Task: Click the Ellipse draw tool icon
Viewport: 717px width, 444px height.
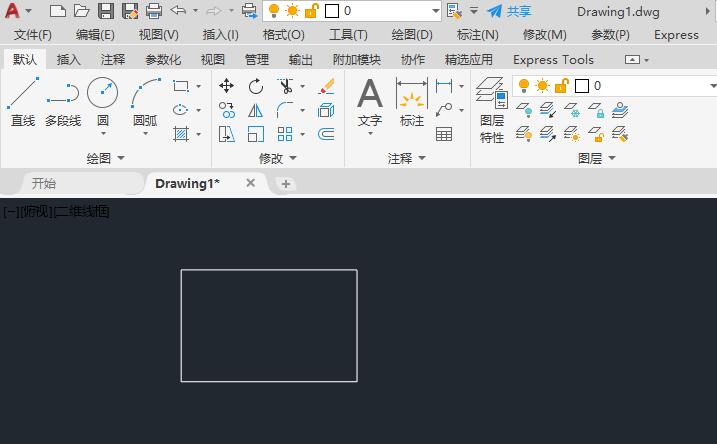Action: click(x=181, y=110)
